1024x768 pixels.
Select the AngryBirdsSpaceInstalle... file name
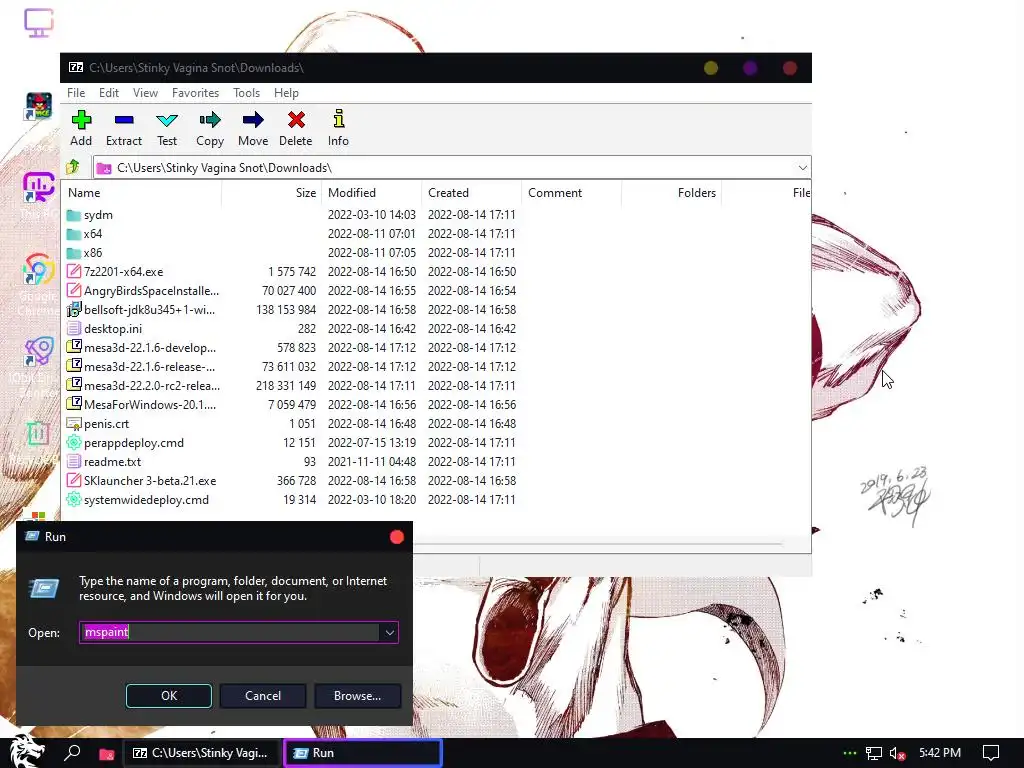[x=152, y=291]
